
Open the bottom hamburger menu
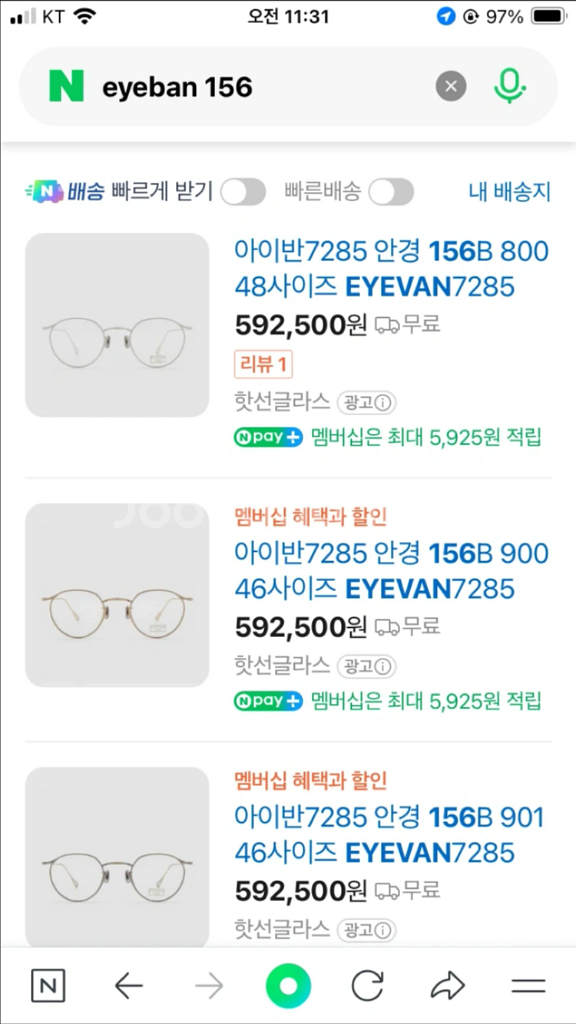(x=528, y=986)
